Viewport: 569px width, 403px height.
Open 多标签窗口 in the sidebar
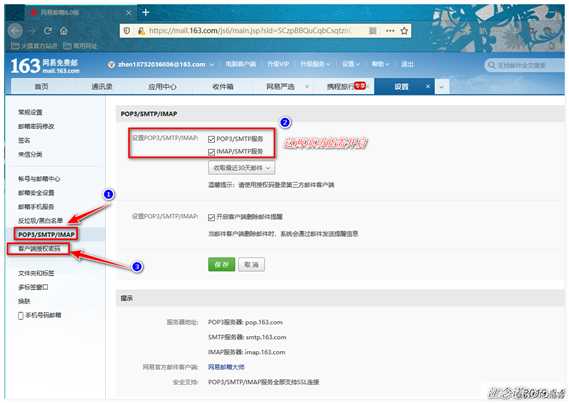click(x=33, y=287)
